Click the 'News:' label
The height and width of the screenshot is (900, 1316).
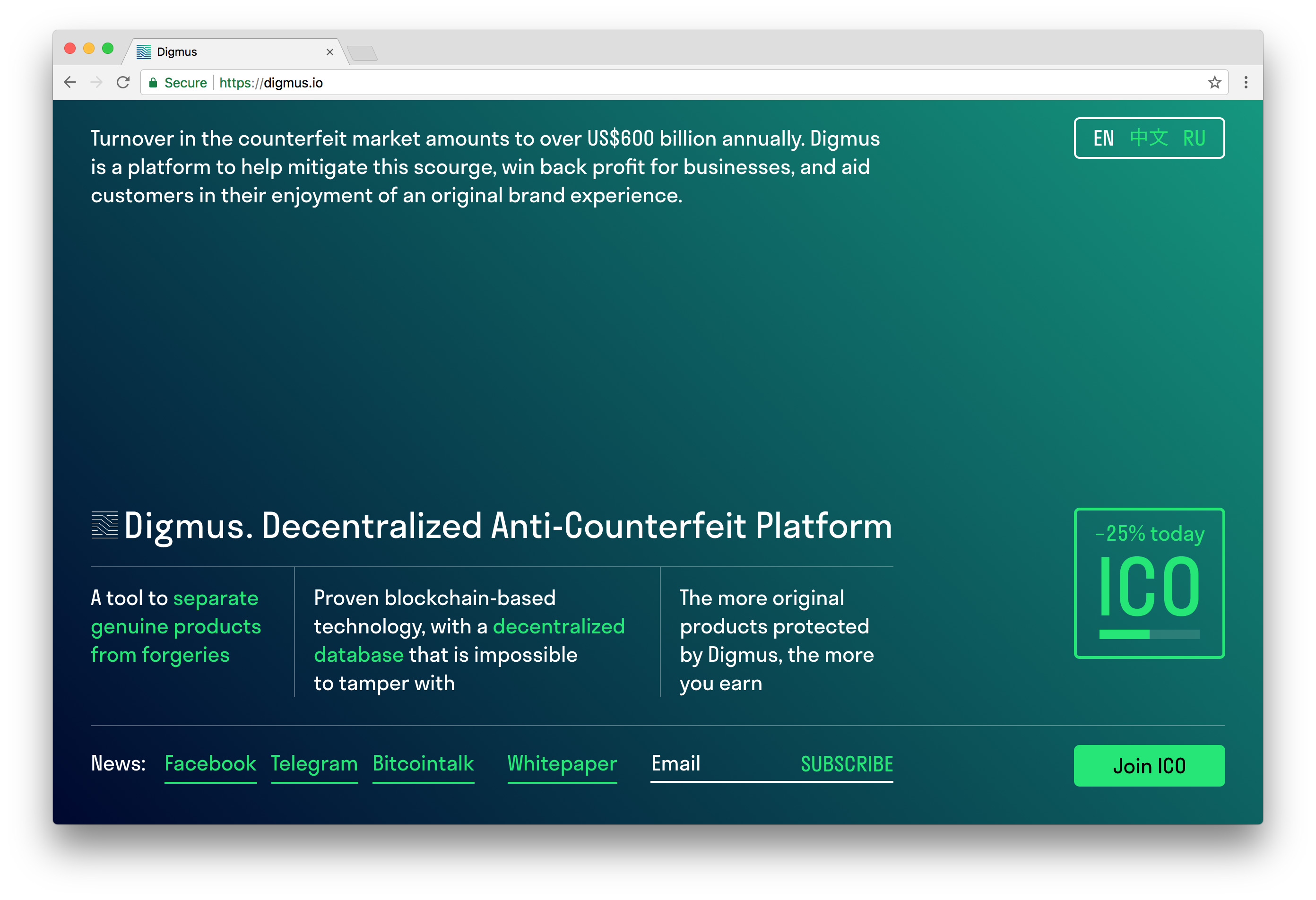(118, 763)
